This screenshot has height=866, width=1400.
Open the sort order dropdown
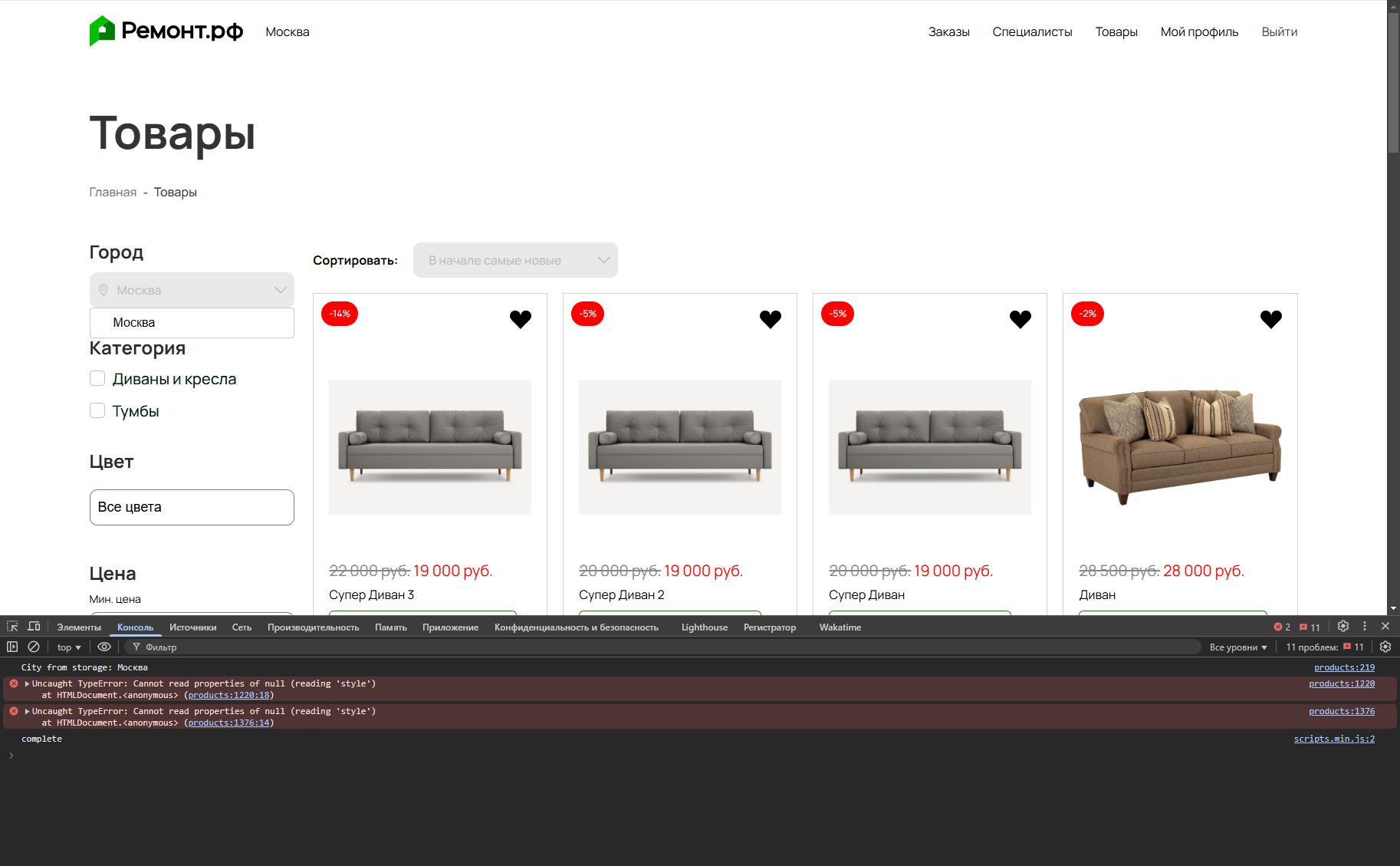[515, 261]
